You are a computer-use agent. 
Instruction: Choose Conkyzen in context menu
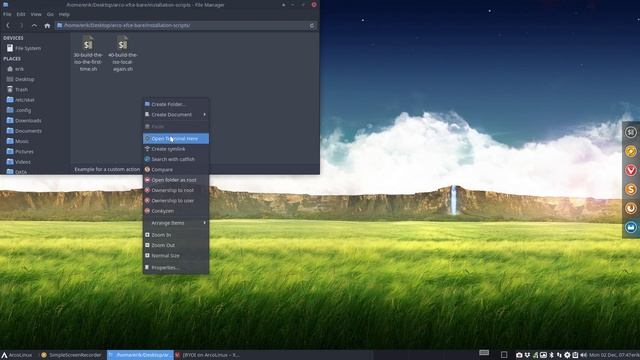[x=176, y=211]
